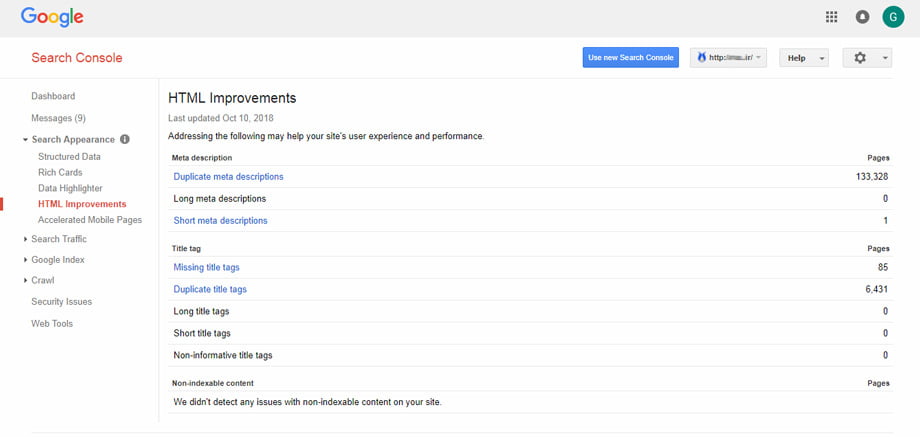The width and height of the screenshot is (920, 437).
Task: Click the settings gear icon
Action: (x=860, y=57)
